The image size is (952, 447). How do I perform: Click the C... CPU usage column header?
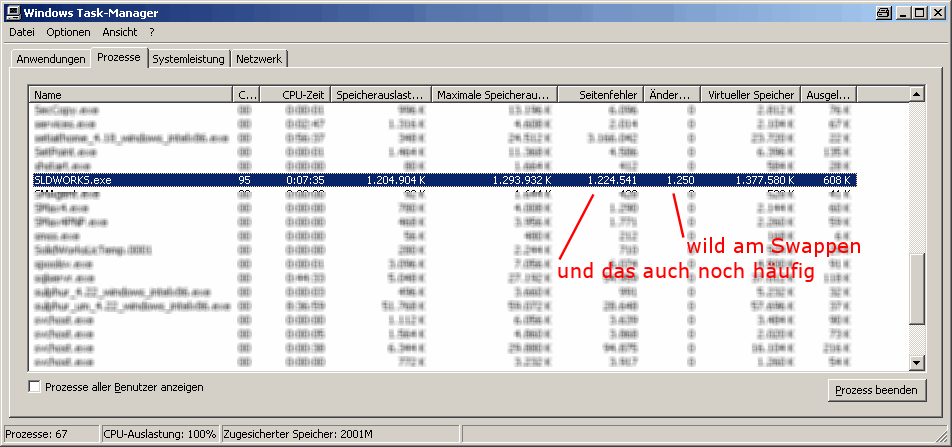coord(246,95)
